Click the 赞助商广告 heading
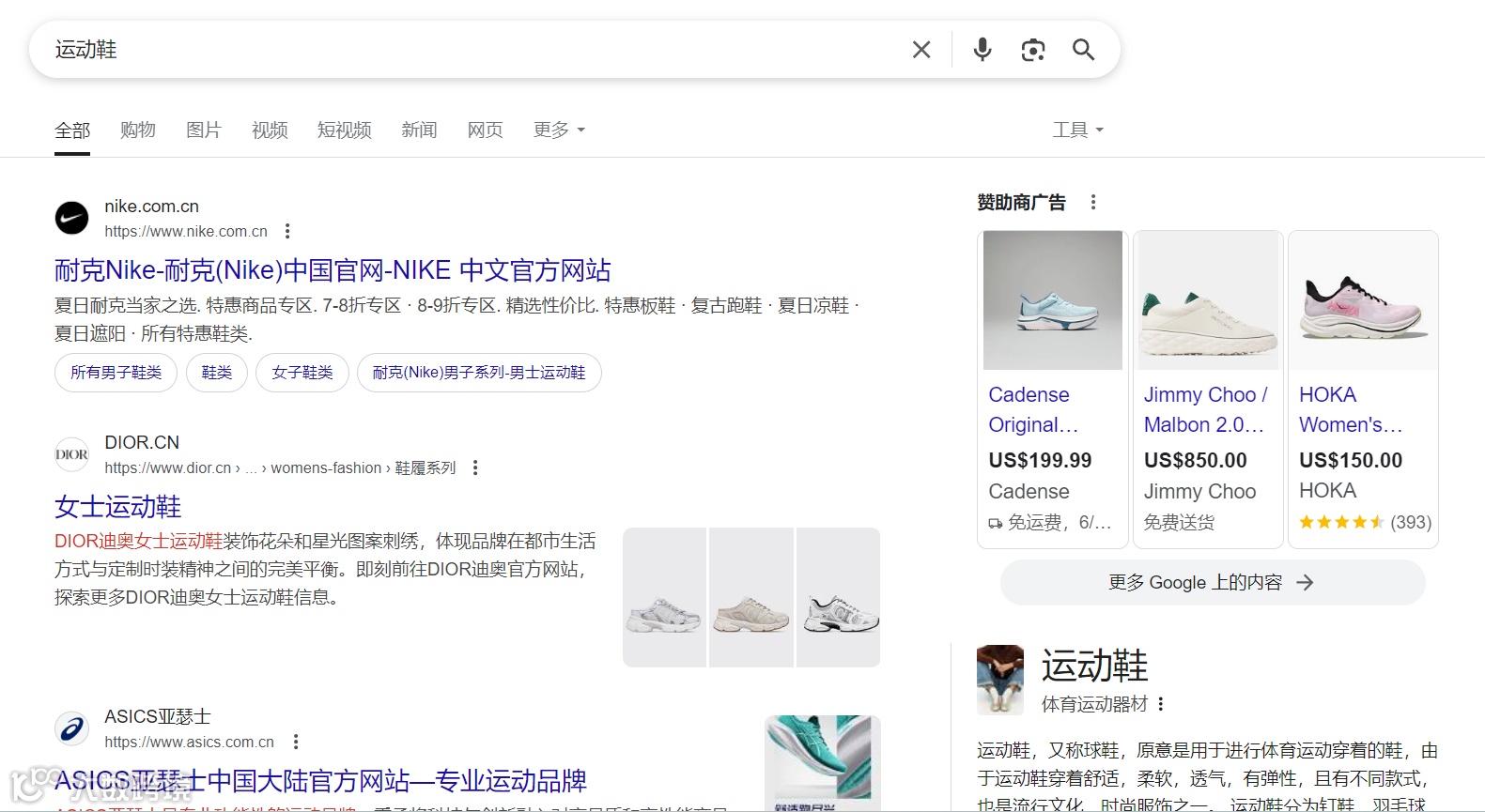The image size is (1485, 812). point(1021,203)
